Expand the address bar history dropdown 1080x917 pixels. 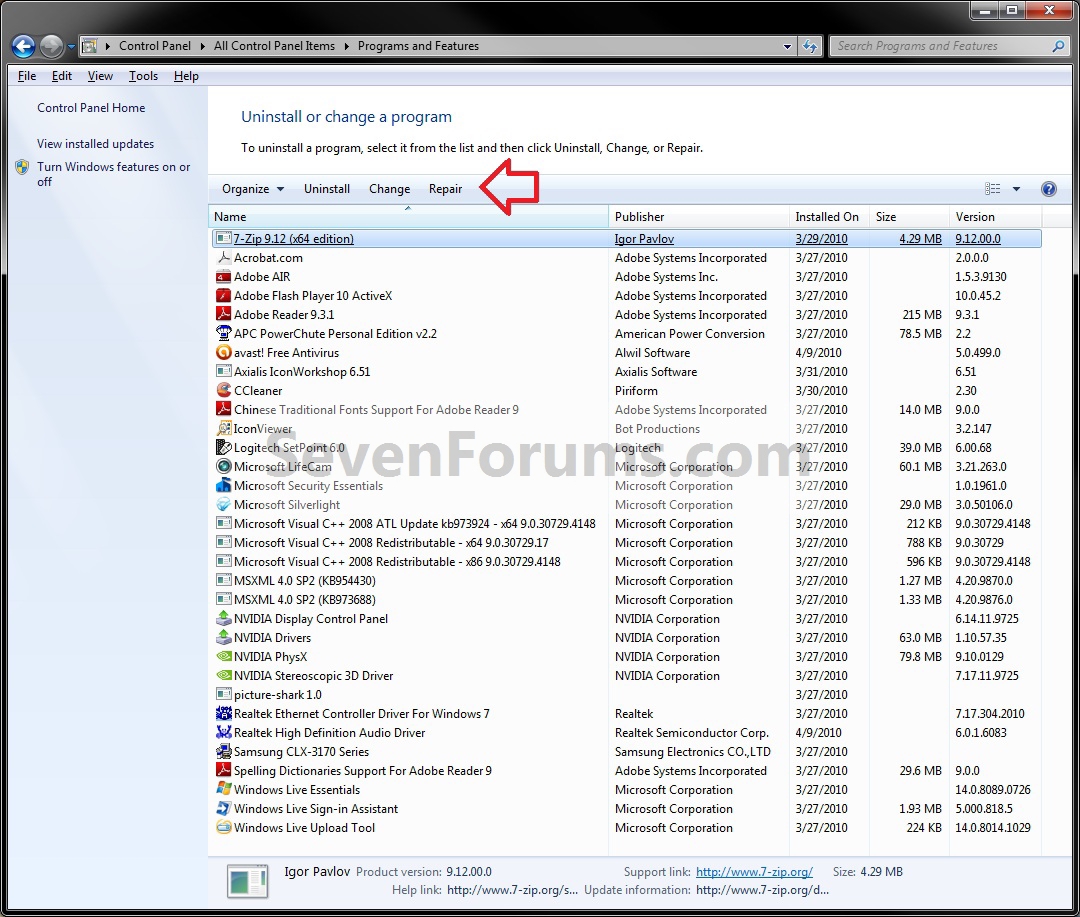click(x=786, y=45)
